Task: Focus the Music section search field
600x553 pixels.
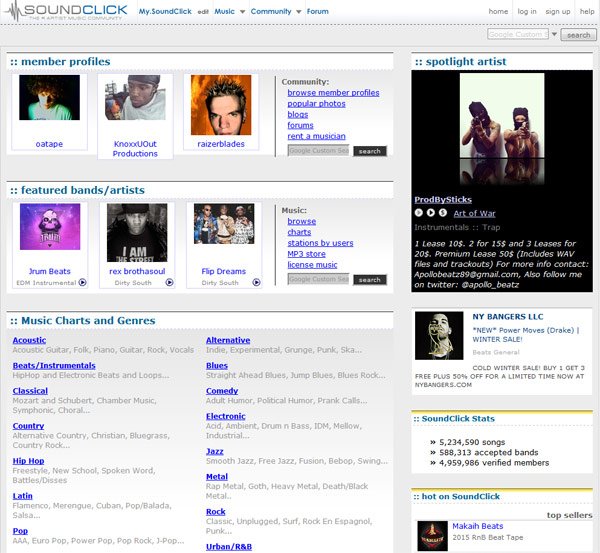Action: 318,279
